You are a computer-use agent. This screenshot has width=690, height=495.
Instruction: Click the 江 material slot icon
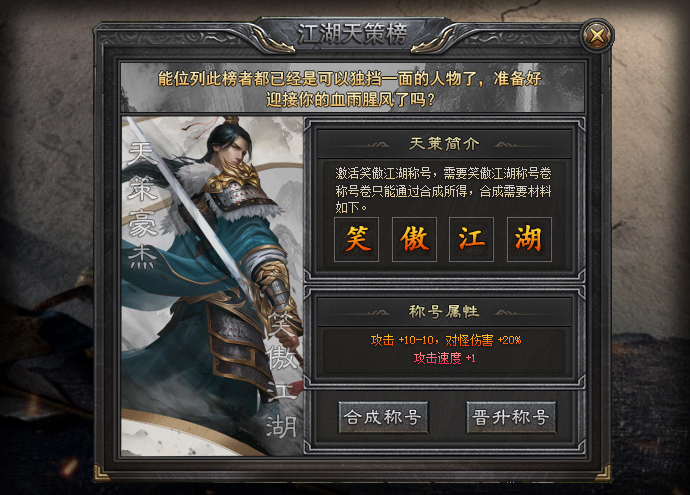pos(471,239)
